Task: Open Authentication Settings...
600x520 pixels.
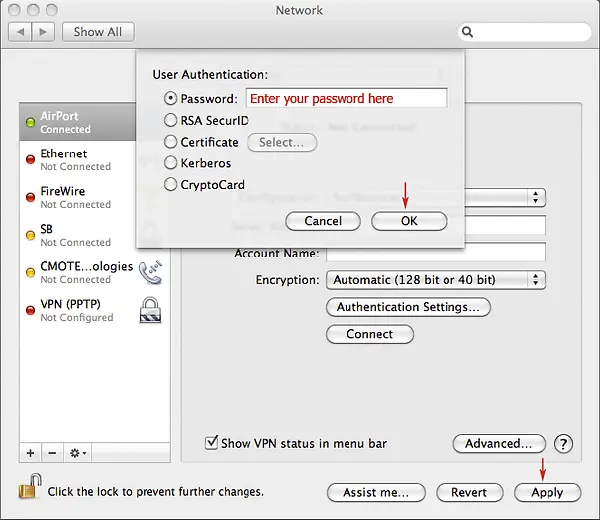Action: point(408,307)
